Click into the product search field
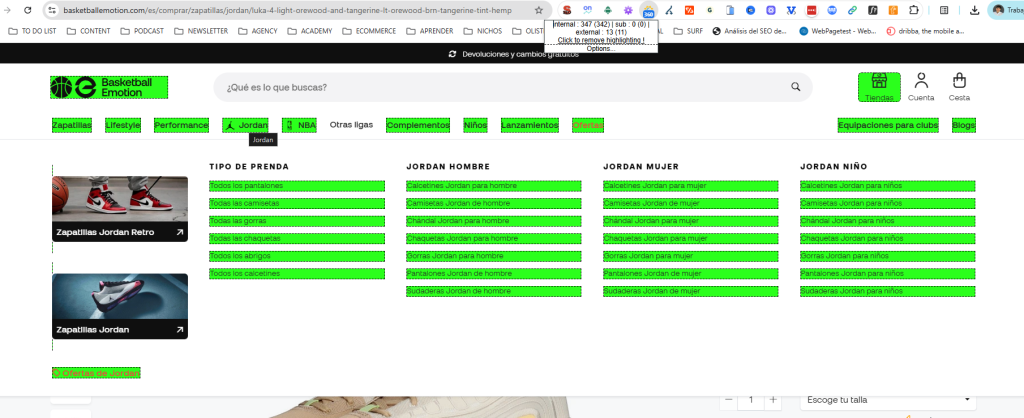This screenshot has height=418, width=1024. point(500,87)
